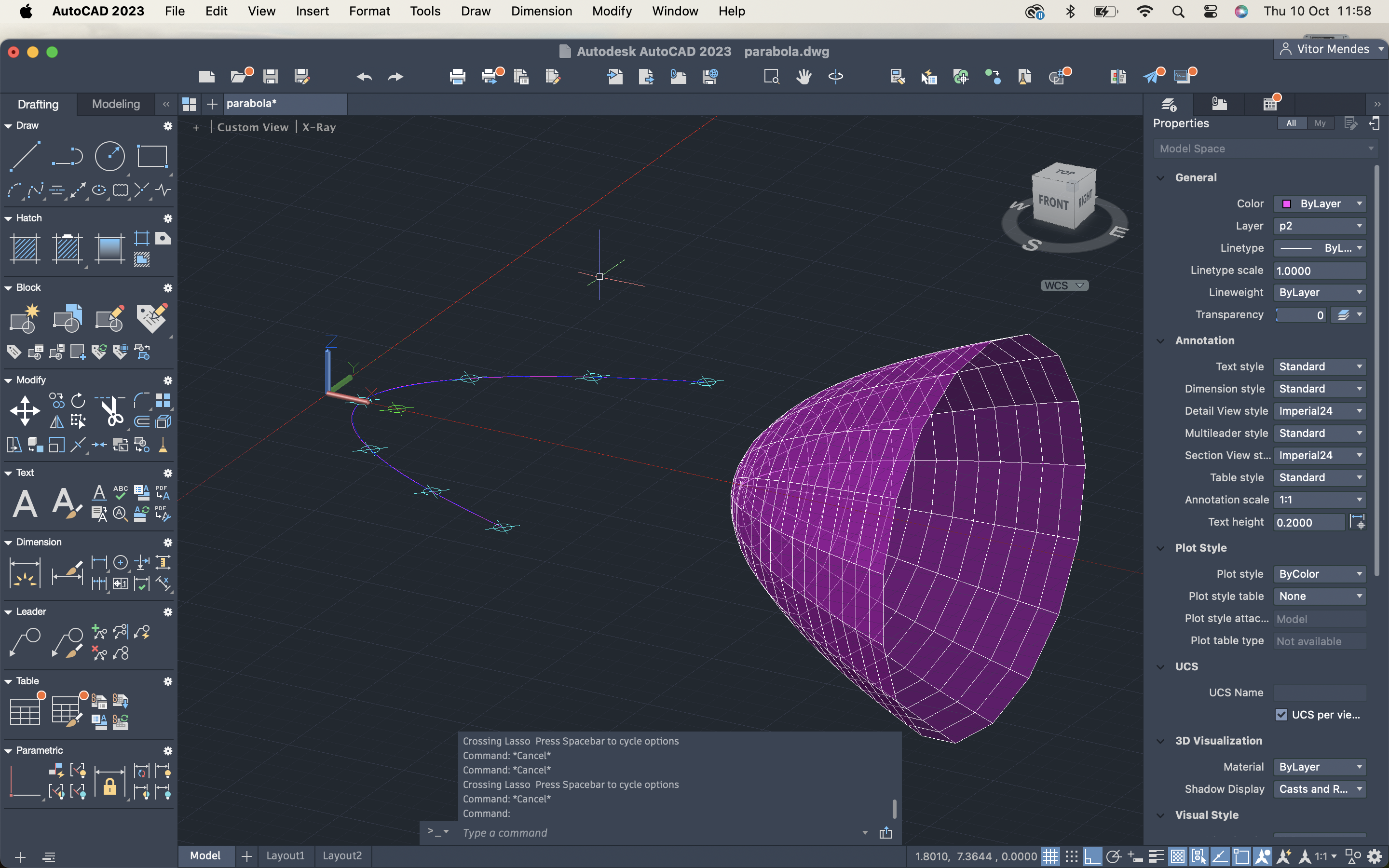1389x868 pixels.
Task: Switch to the Layout2 tab
Action: pos(342,855)
